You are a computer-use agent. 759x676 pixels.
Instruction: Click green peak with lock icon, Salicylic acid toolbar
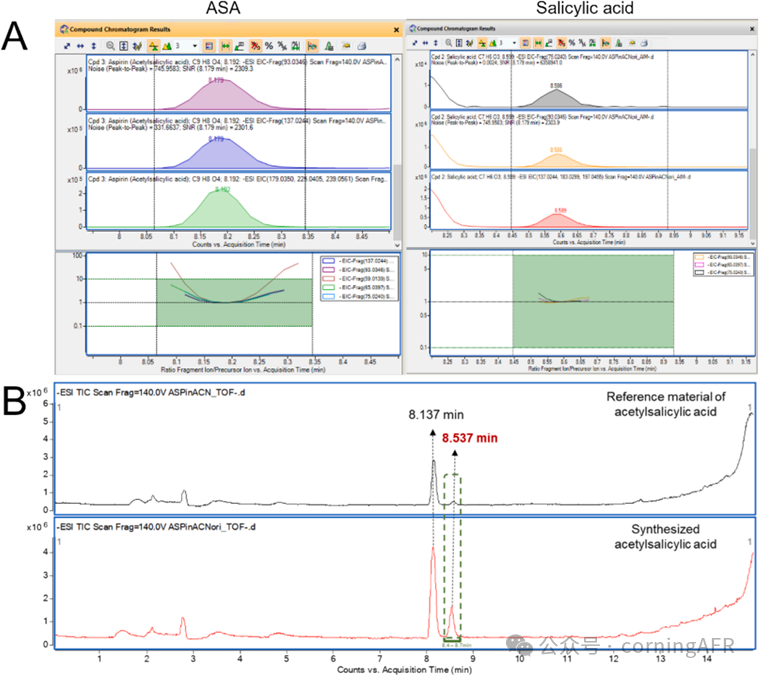point(619,43)
